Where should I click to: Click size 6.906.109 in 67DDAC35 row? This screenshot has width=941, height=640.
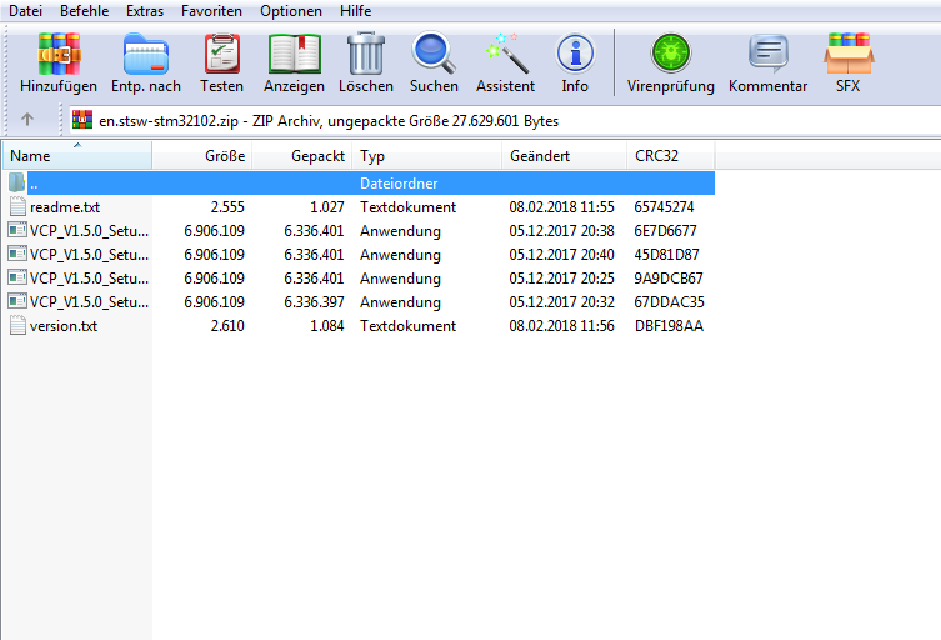pyautogui.click(x=214, y=302)
